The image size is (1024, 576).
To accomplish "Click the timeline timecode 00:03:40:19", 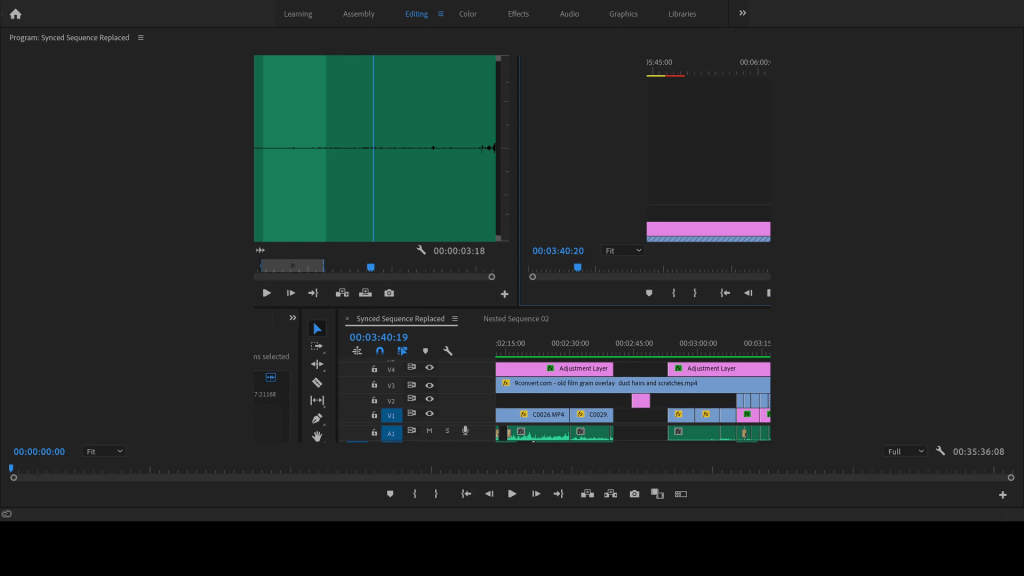I will (378, 337).
